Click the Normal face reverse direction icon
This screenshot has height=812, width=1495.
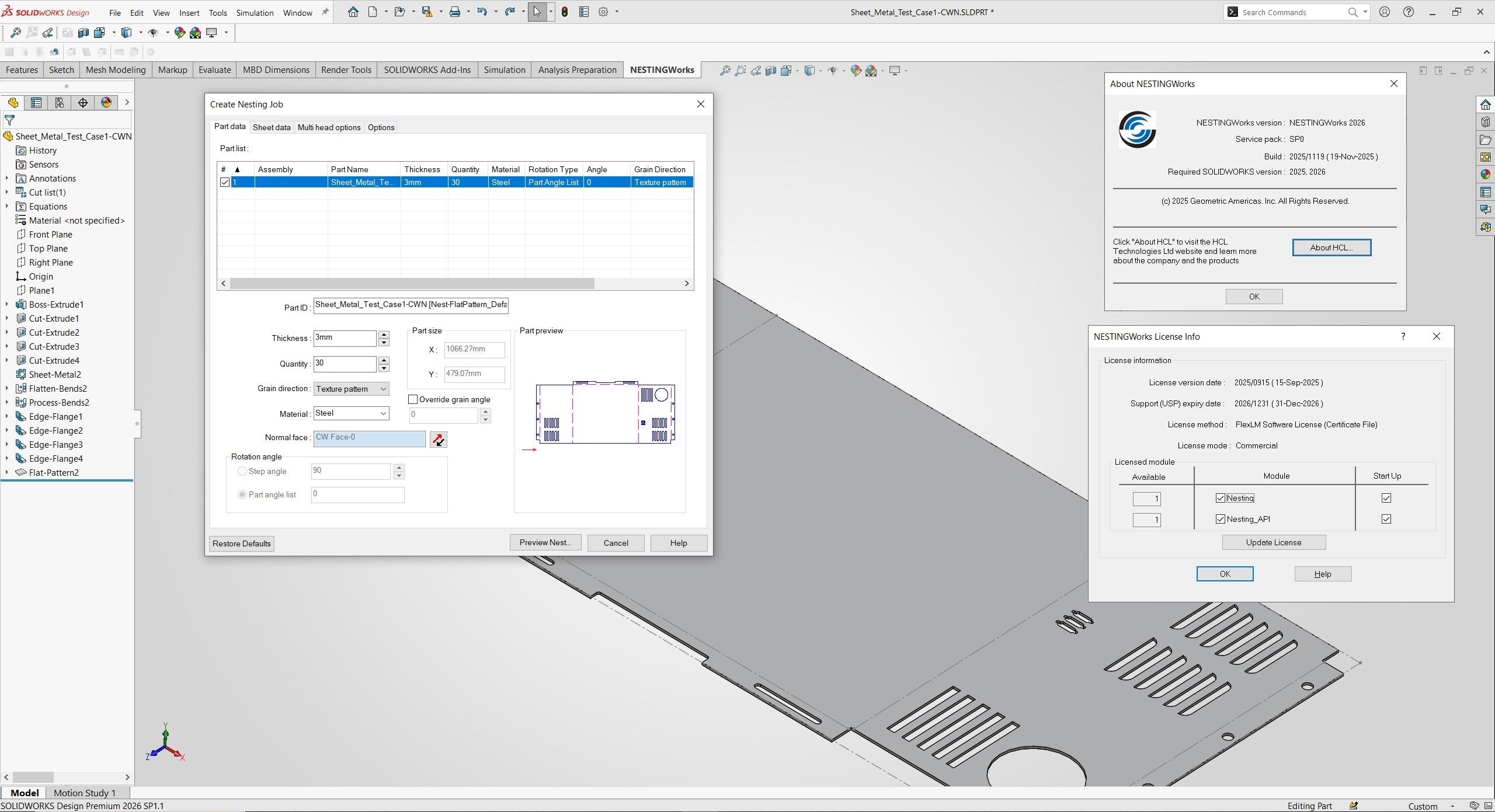tap(439, 440)
